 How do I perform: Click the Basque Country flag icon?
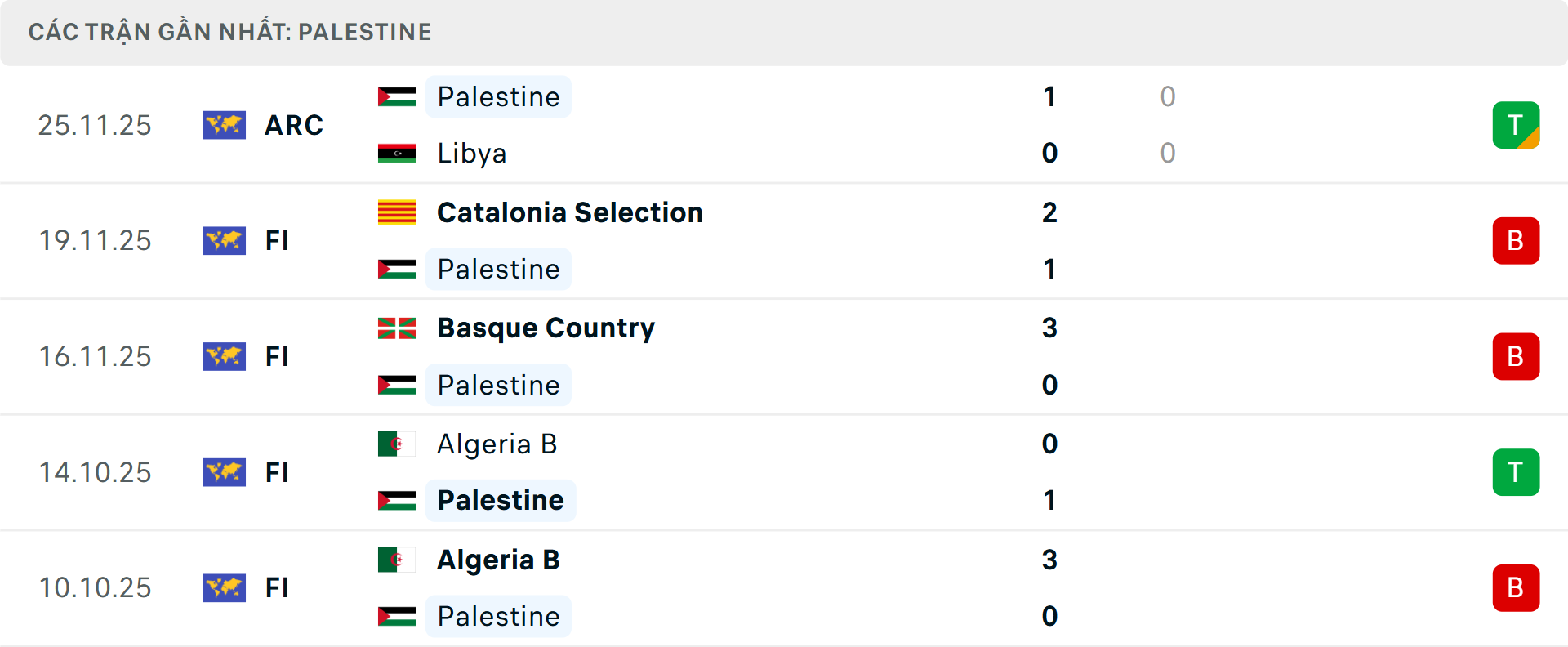[x=397, y=328]
